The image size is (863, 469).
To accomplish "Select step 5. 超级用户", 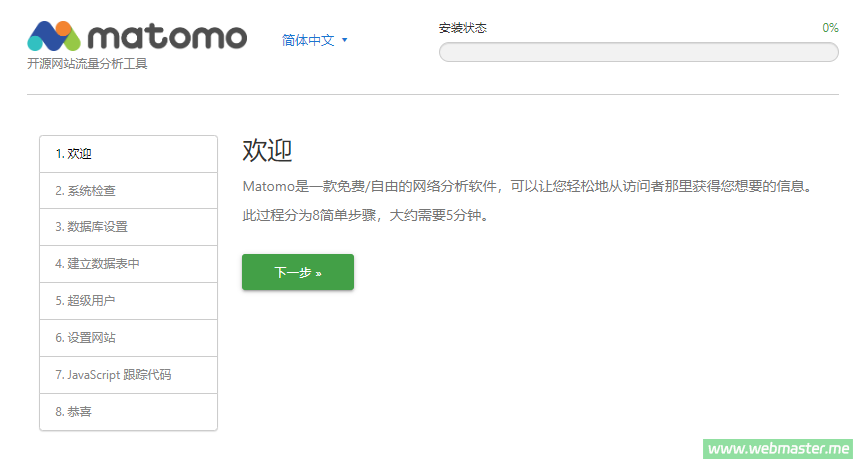I will [x=129, y=301].
